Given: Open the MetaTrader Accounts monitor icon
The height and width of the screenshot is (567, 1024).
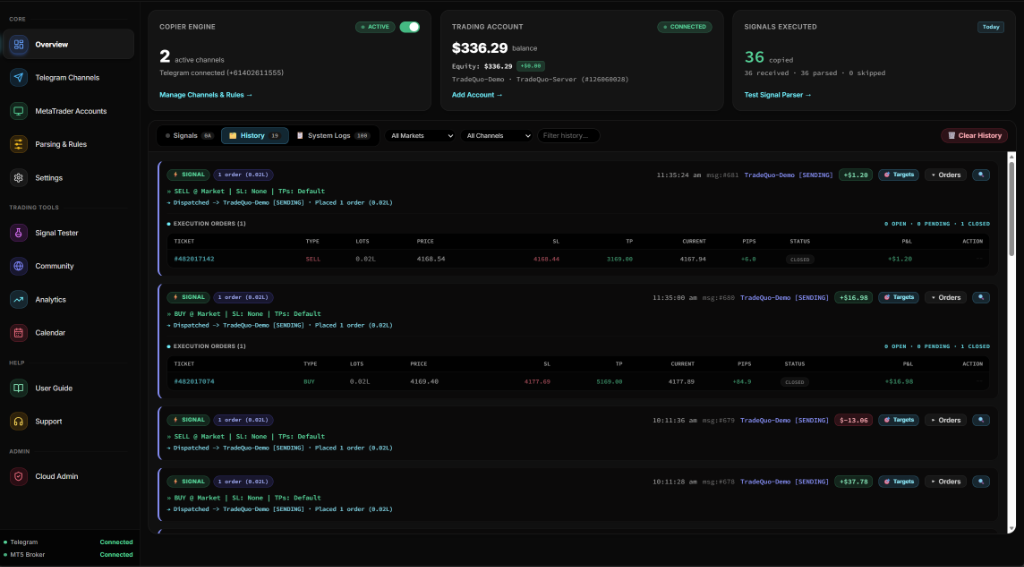Looking at the screenshot, I should pos(18,111).
